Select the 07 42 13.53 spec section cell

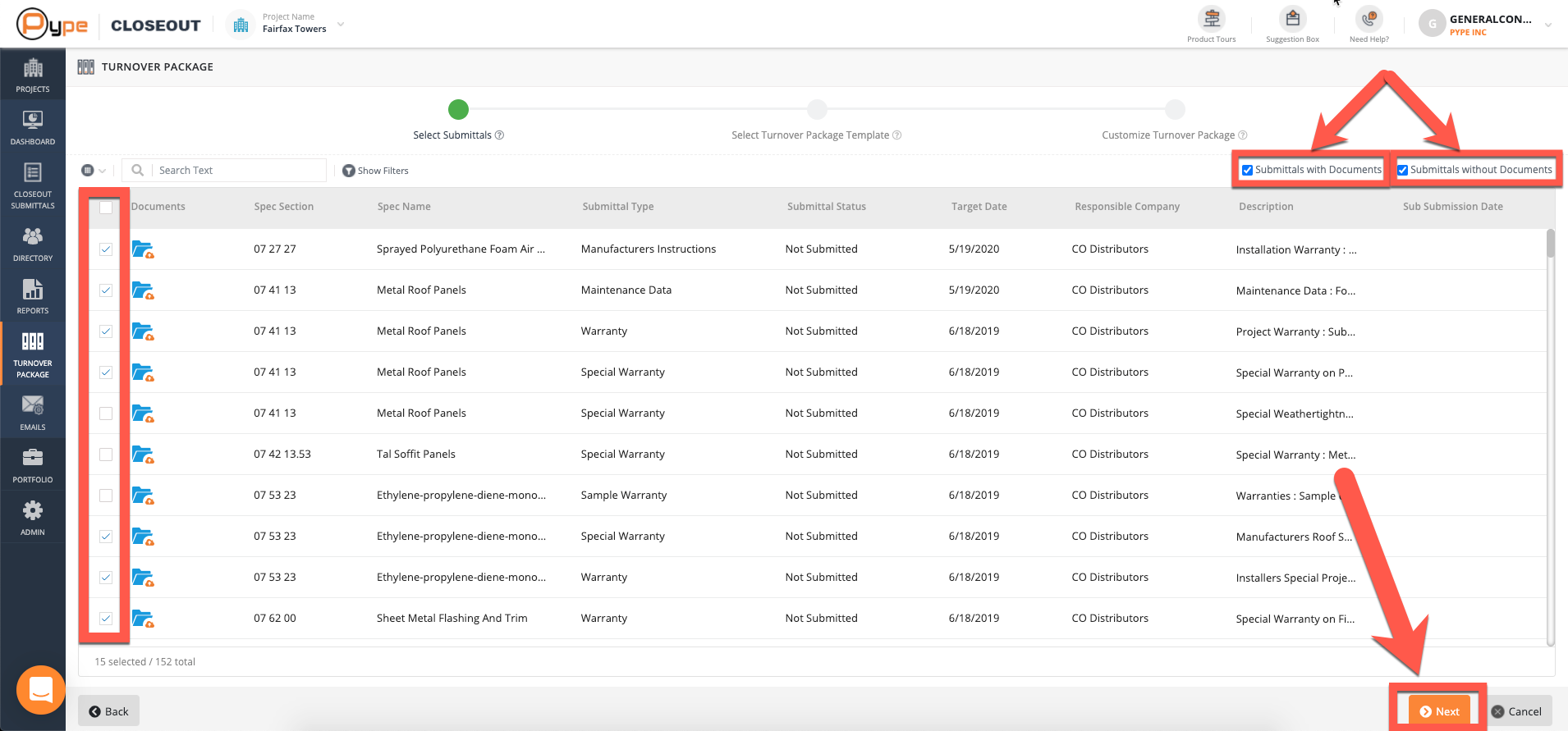(x=282, y=455)
